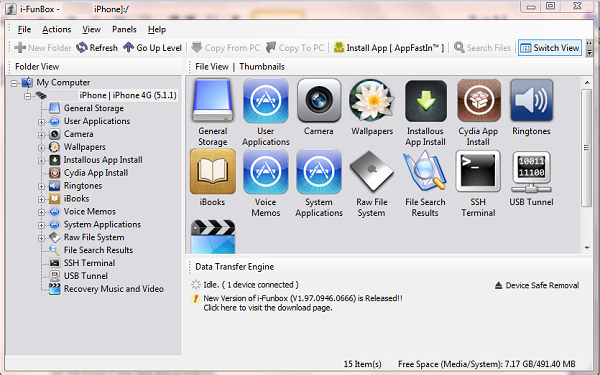600x375 pixels.
Task: Open the Installous App Install thumbnail
Action: point(426,101)
